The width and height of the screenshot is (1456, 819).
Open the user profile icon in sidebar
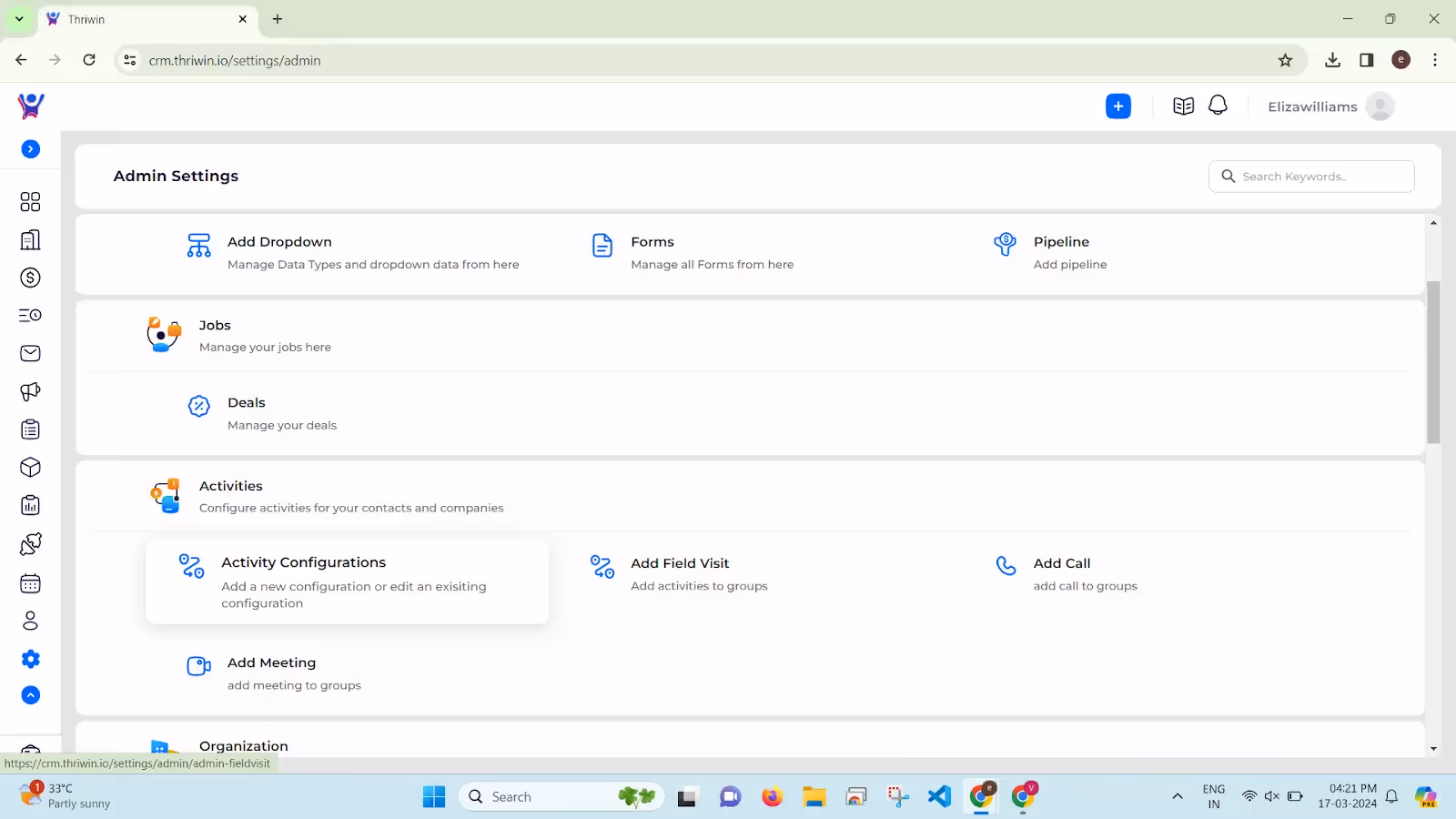[30, 621]
